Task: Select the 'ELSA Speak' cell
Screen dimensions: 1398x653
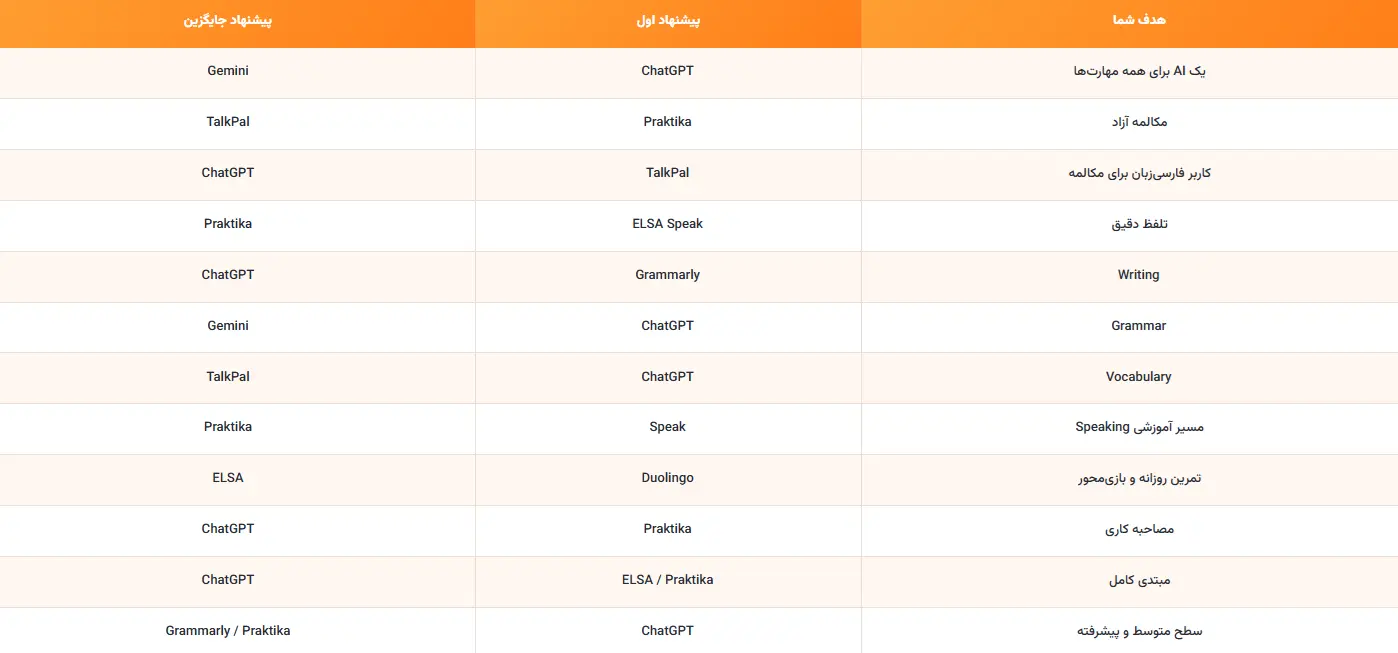Action: point(668,224)
